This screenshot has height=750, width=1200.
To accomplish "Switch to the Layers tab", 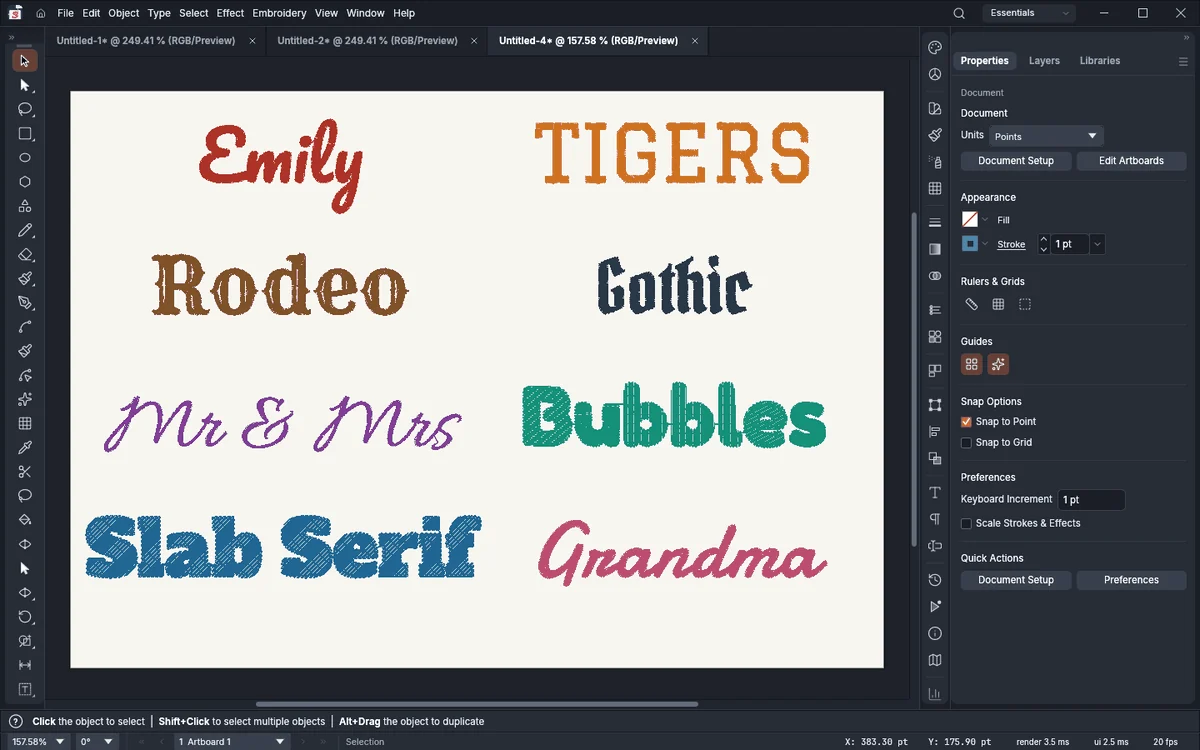I will coord(1044,61).
